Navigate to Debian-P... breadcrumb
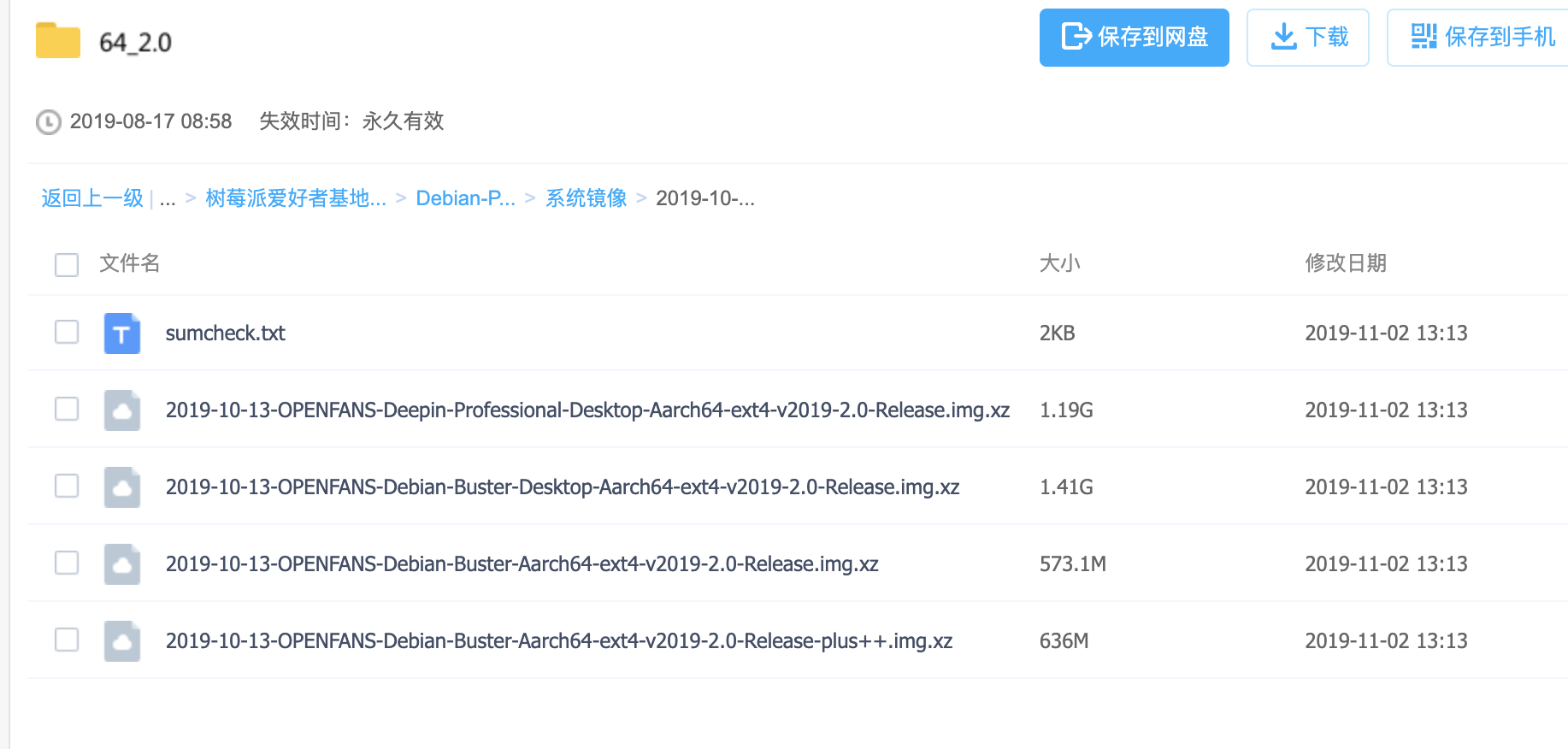The width and height of the screenshot is (1568, 749). pyautogui.click(x=466, y=198)
